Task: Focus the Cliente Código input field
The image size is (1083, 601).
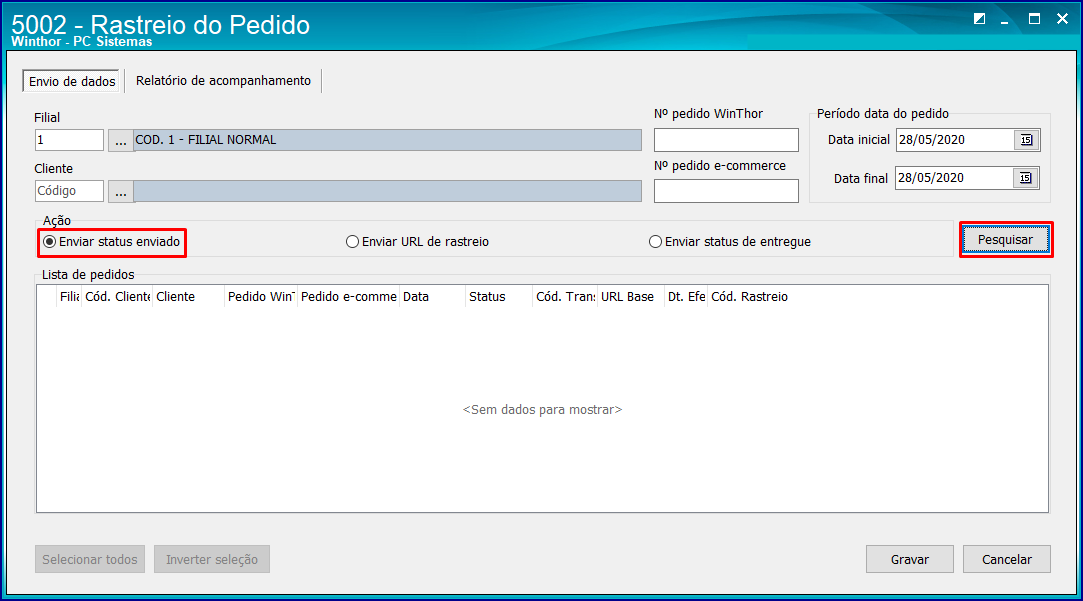Action: tap(69, 191)
